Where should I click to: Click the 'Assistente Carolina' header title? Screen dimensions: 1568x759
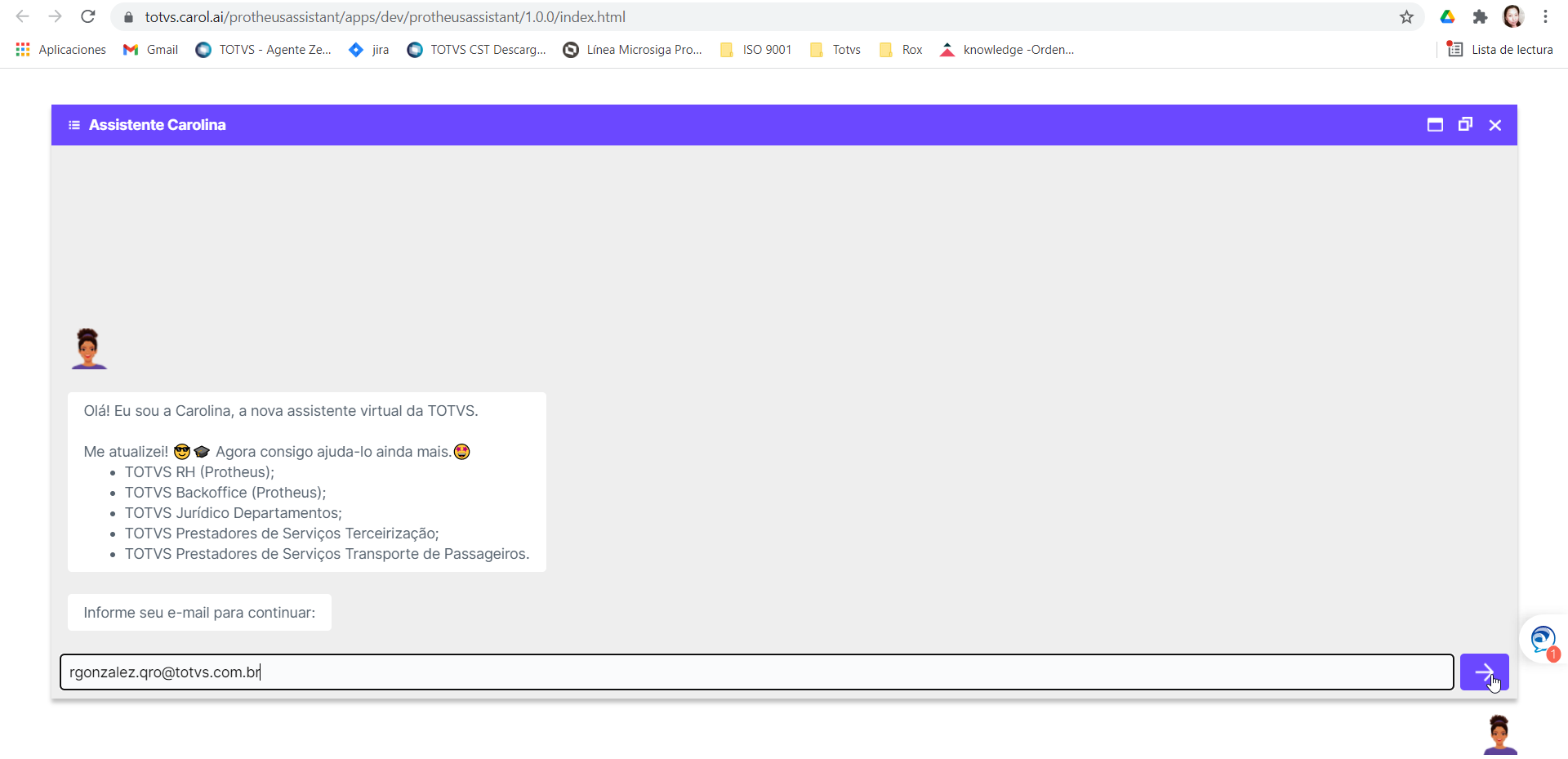[158, 125]
